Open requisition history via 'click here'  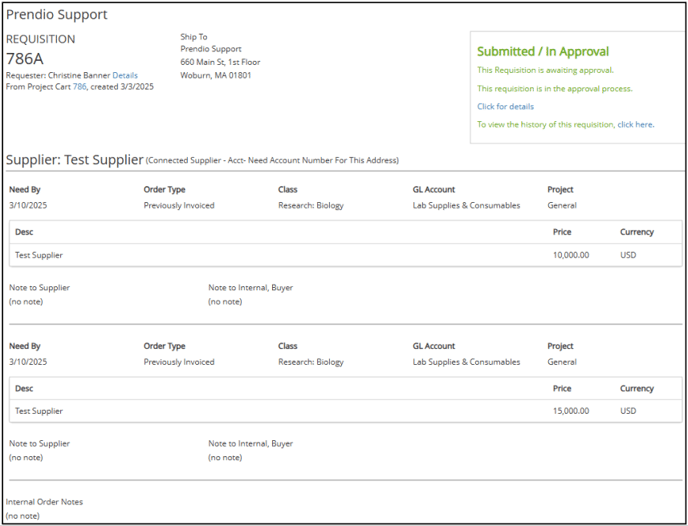click(x=635, y=125)
